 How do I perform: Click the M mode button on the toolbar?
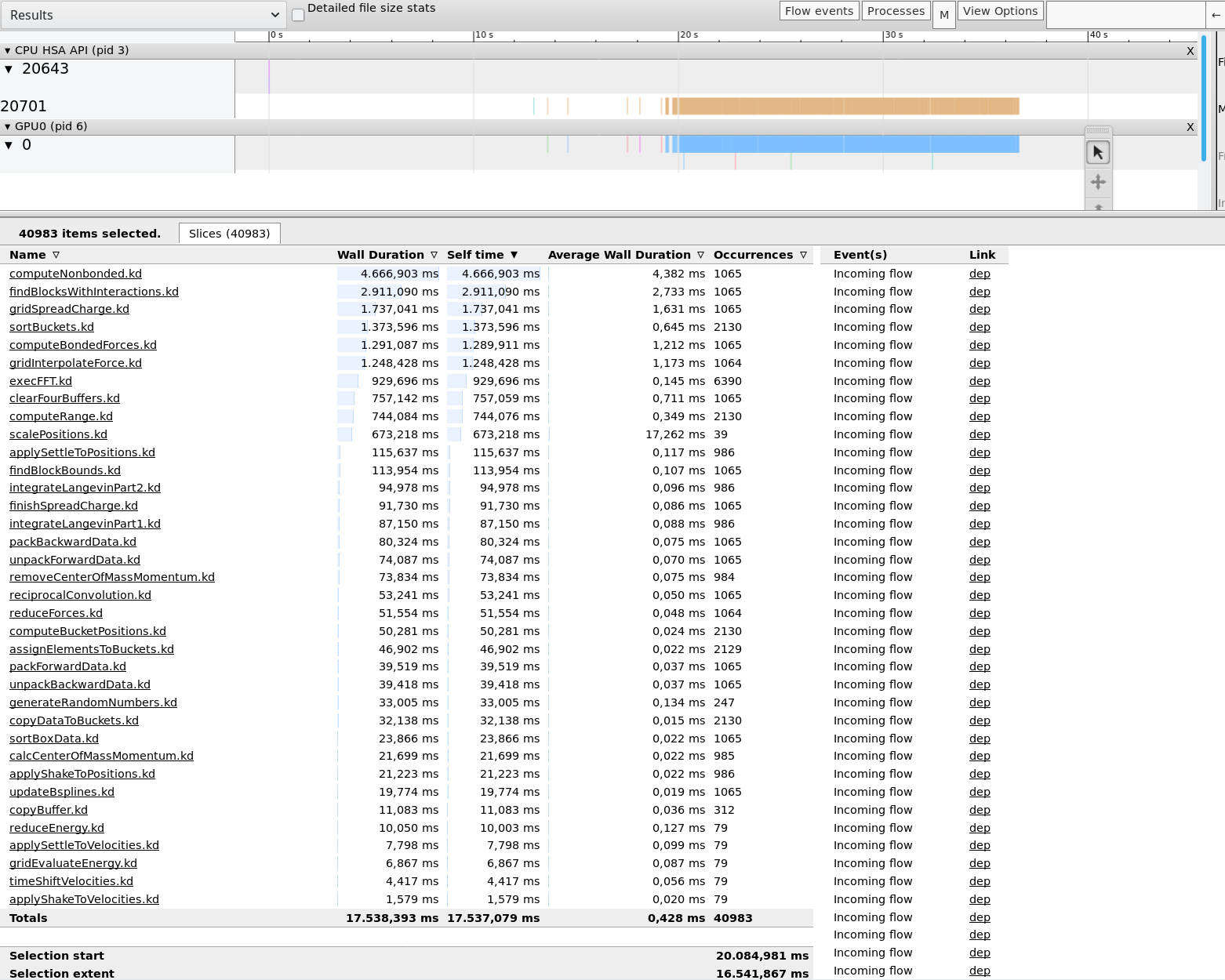pyautogui.click(x=943, y=15)
